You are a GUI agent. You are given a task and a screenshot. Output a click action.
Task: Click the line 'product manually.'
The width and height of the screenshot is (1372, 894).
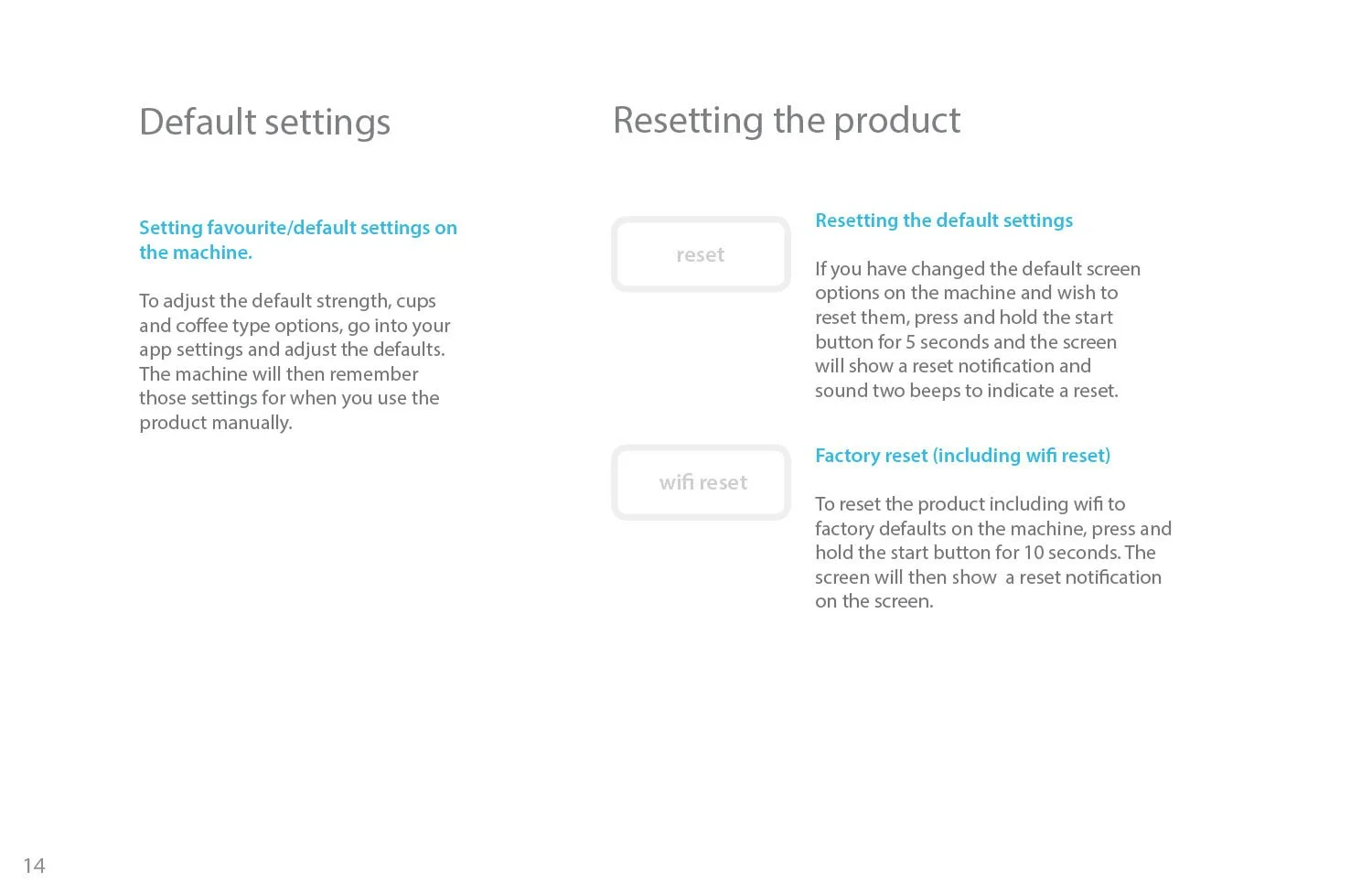[x=216, y=423]
